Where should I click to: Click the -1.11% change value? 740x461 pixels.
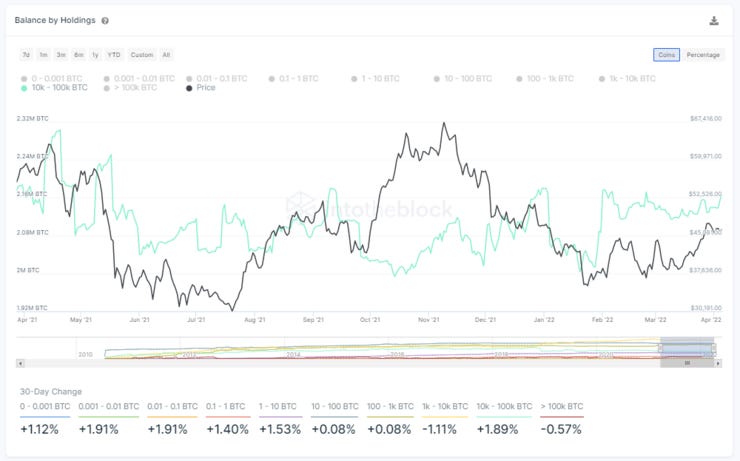[439, 429]
